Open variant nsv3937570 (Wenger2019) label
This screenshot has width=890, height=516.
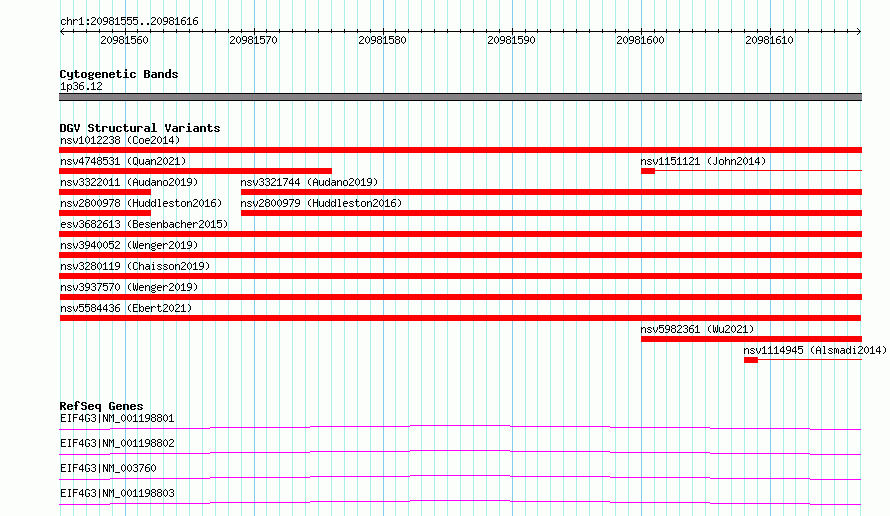129,287
